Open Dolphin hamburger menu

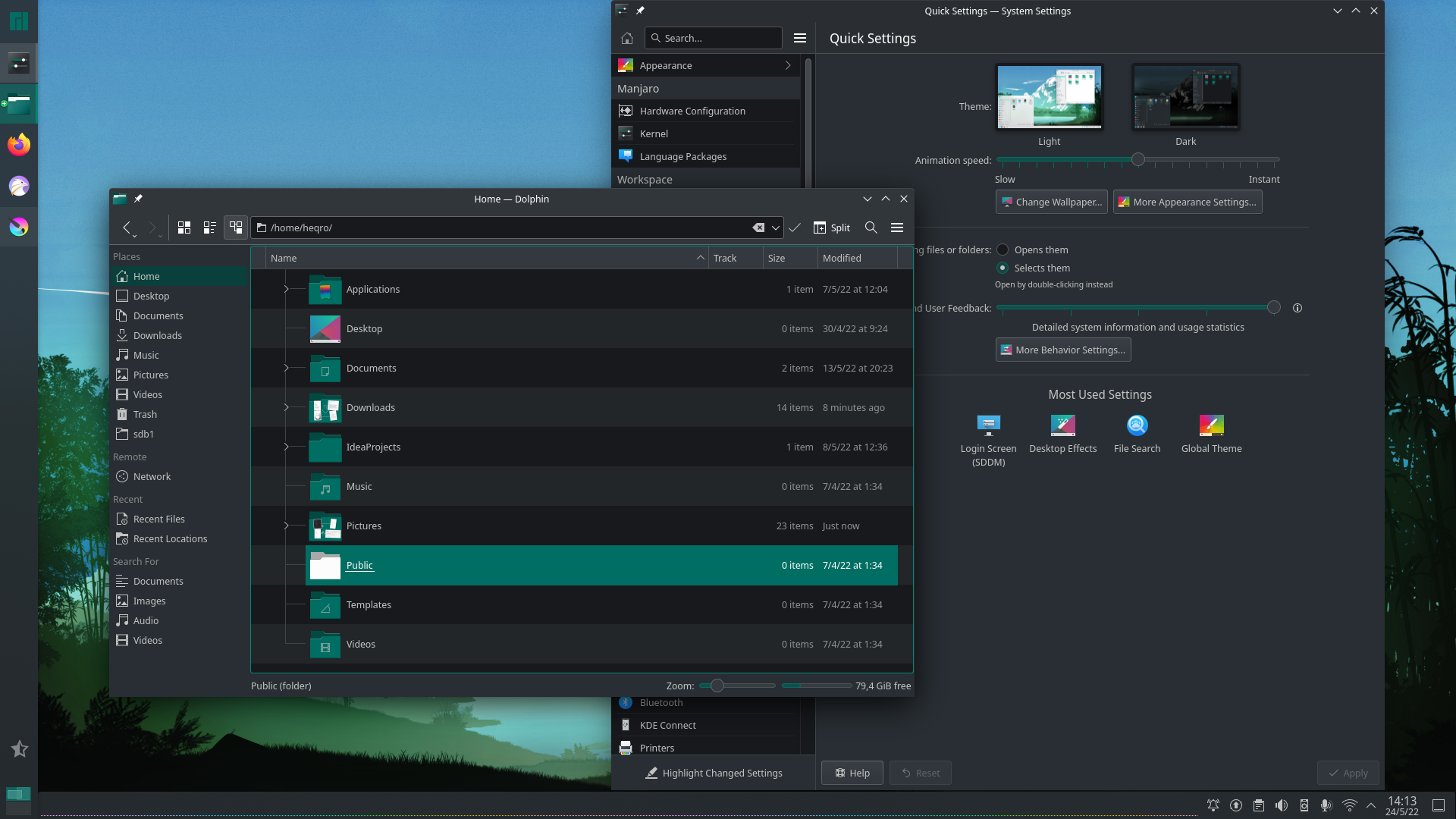point(897,227)
